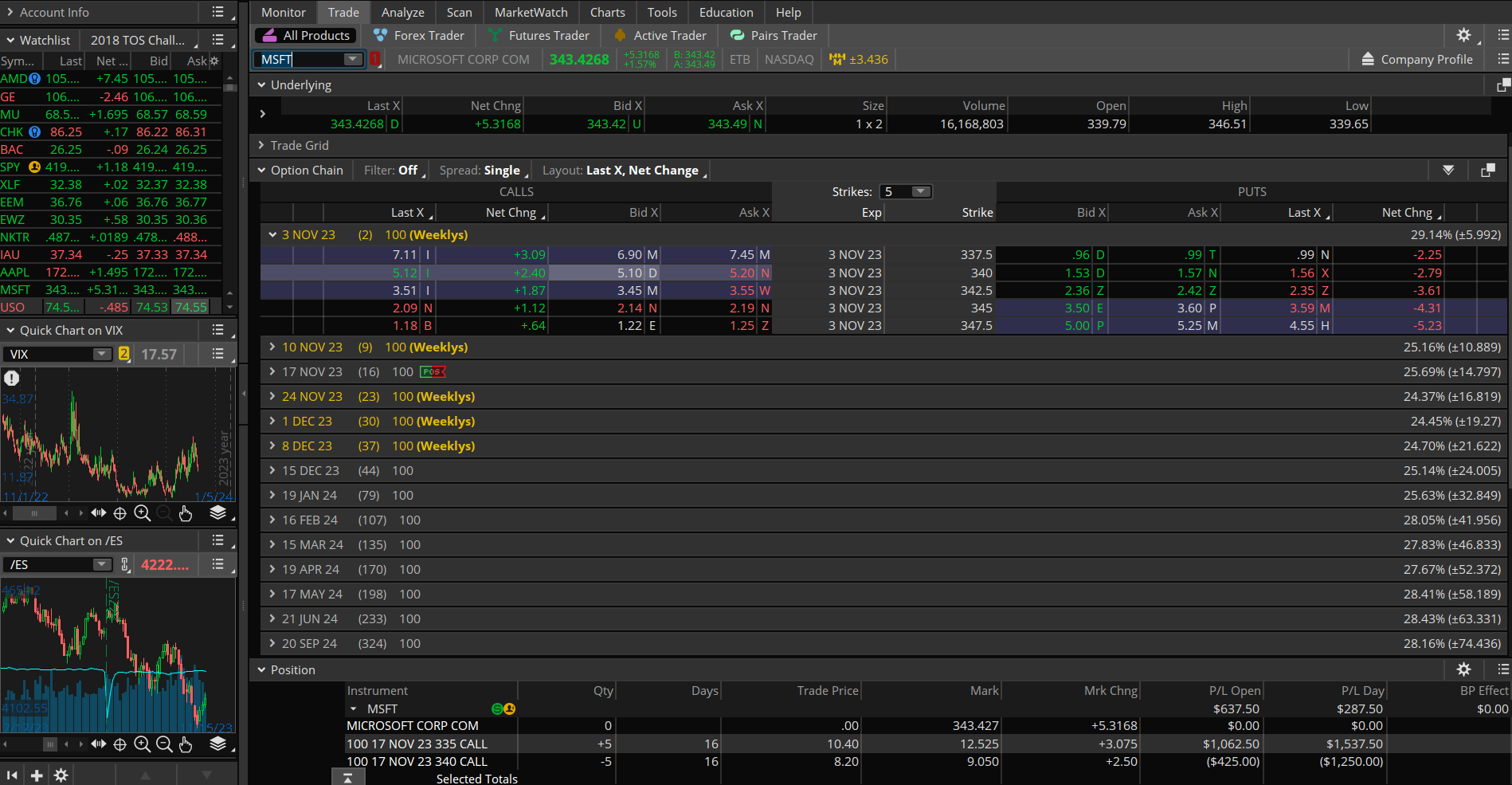The image size is (1512, 785).
Task: Click the symbol link icon beside /ES
Action: click(124, 565)
